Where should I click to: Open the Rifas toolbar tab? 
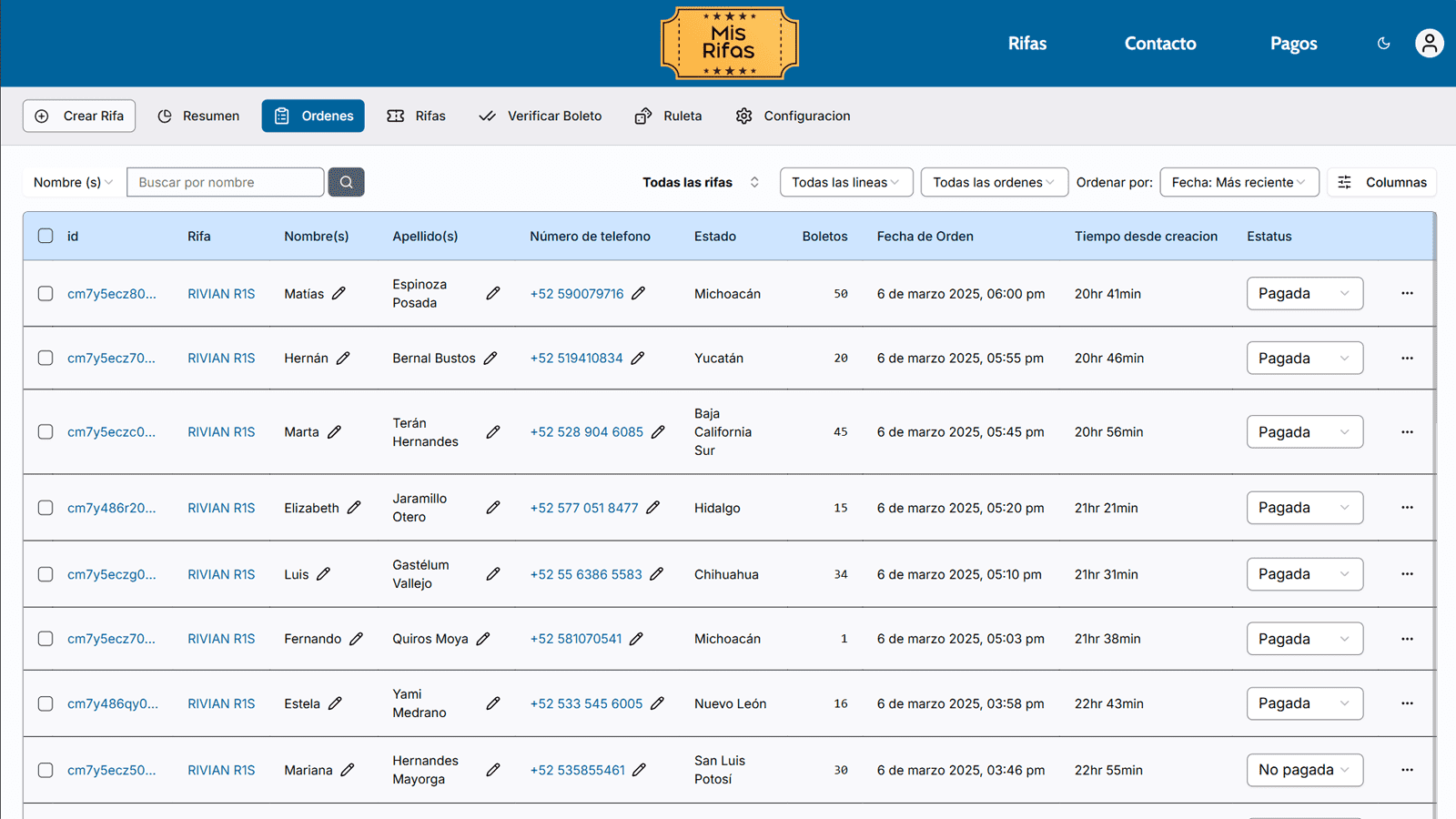416,116
